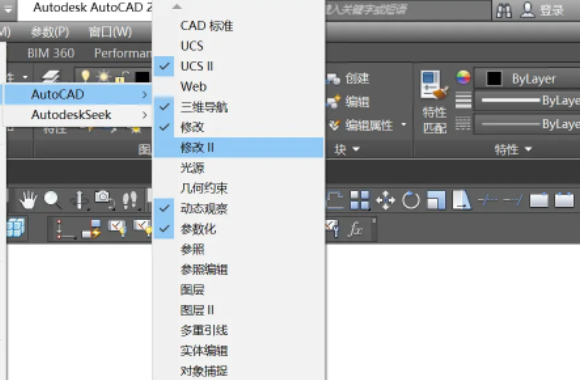The height and width of the screenshot is (380, 580).
Task: Click the light bulb layer icon
Action: click(85, 76)
